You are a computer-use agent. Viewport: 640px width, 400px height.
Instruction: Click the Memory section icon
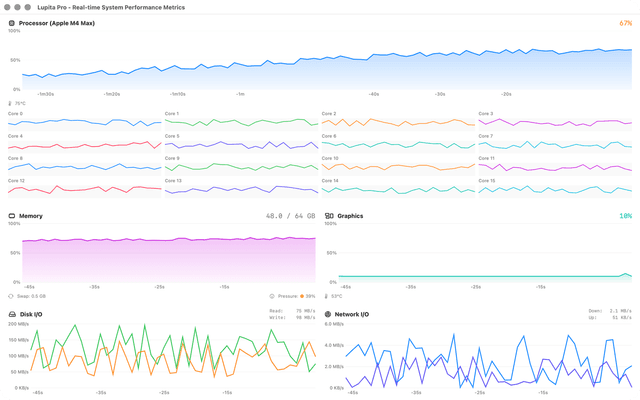click(12, 216)
